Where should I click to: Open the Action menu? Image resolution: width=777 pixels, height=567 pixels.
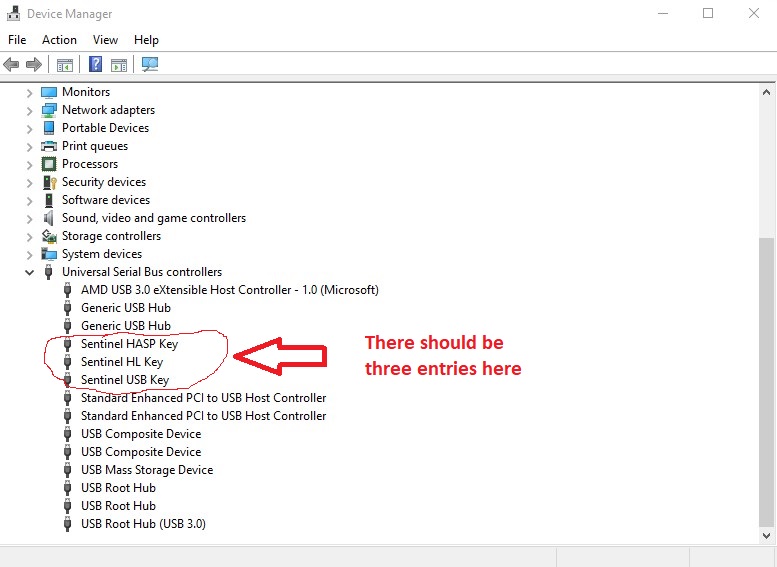pyautogui.click(x=59, y=40)
